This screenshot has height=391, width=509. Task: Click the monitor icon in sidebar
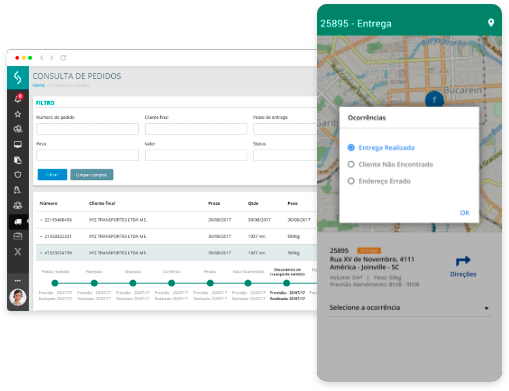18,144
